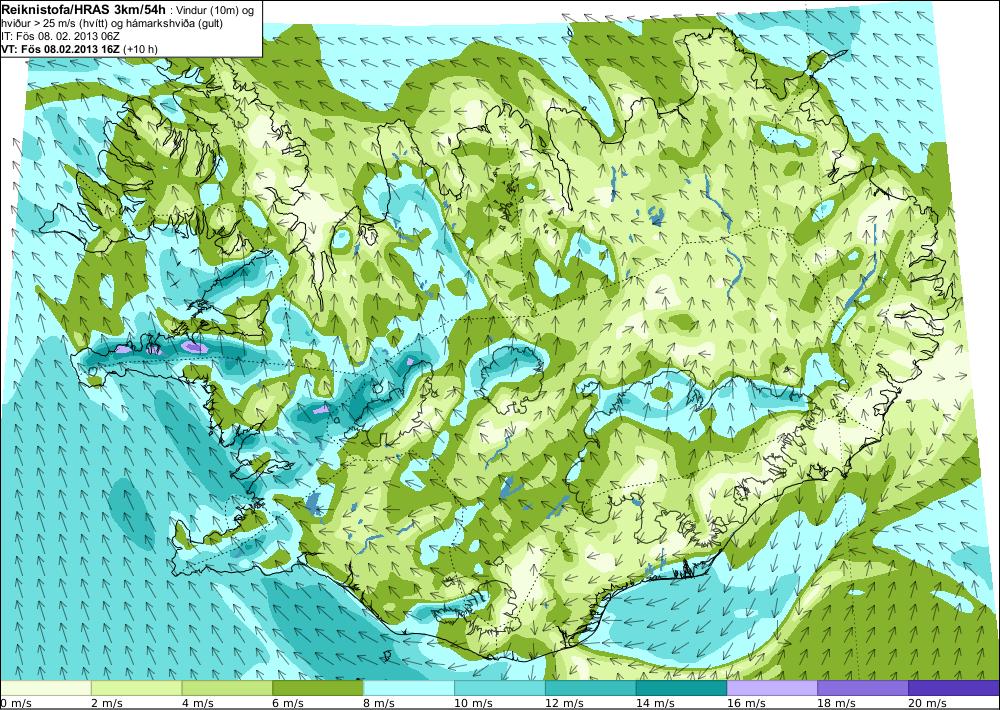The width and height of the screenshot is (1000, 710).
Task: Click the '2 m/s' legend label
Action: point(107,703)
